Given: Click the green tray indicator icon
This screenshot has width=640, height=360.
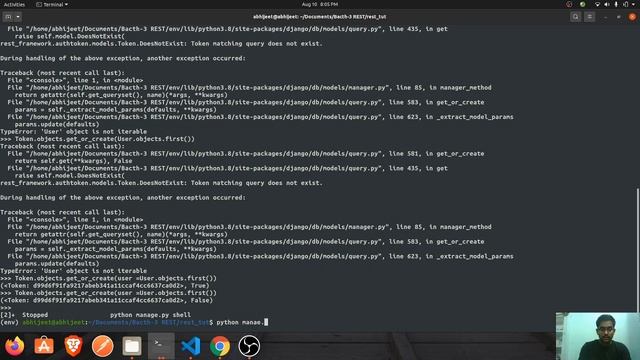Looking at the screenshot, I should point(582,4).
